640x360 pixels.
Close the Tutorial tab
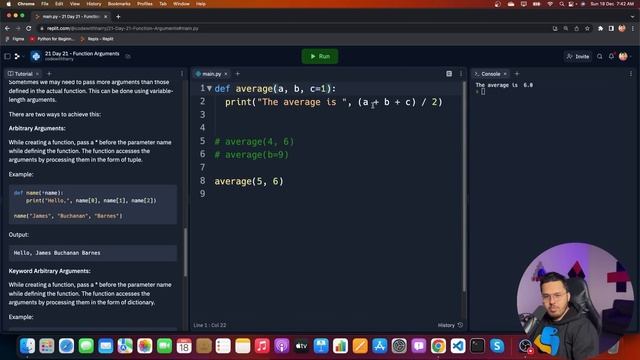click(37, 74)
